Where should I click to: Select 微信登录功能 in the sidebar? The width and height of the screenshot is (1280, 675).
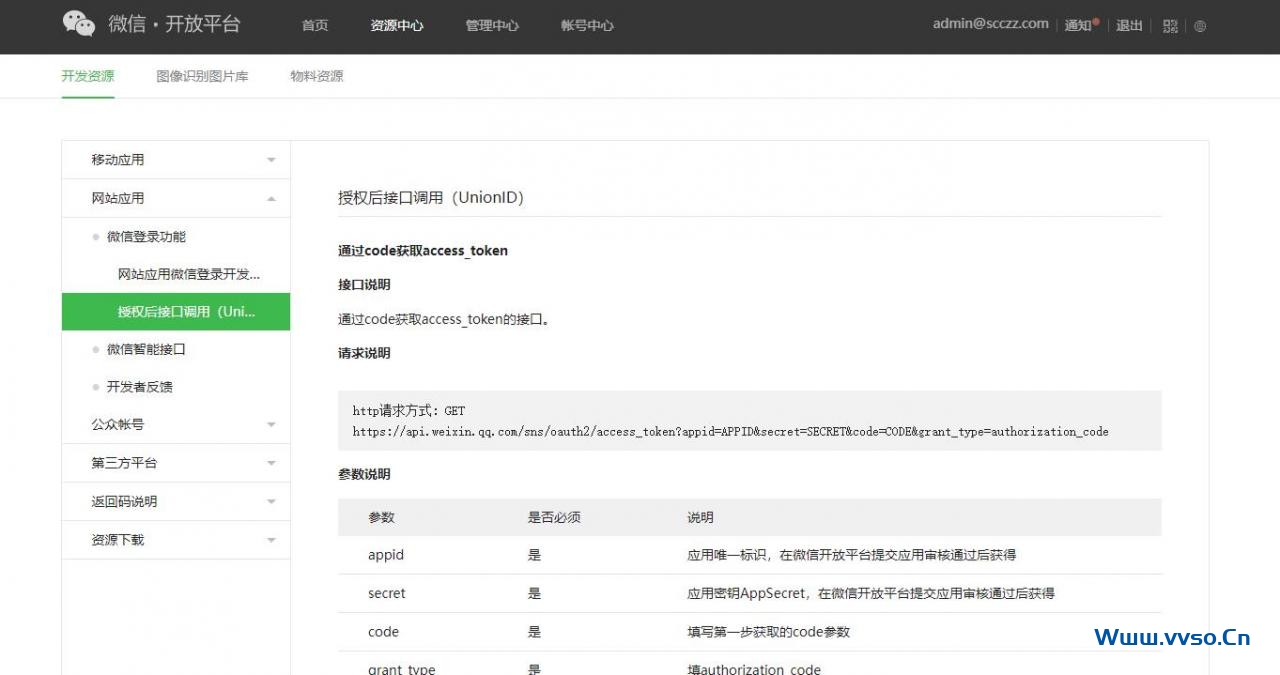(x=146, y=237)
